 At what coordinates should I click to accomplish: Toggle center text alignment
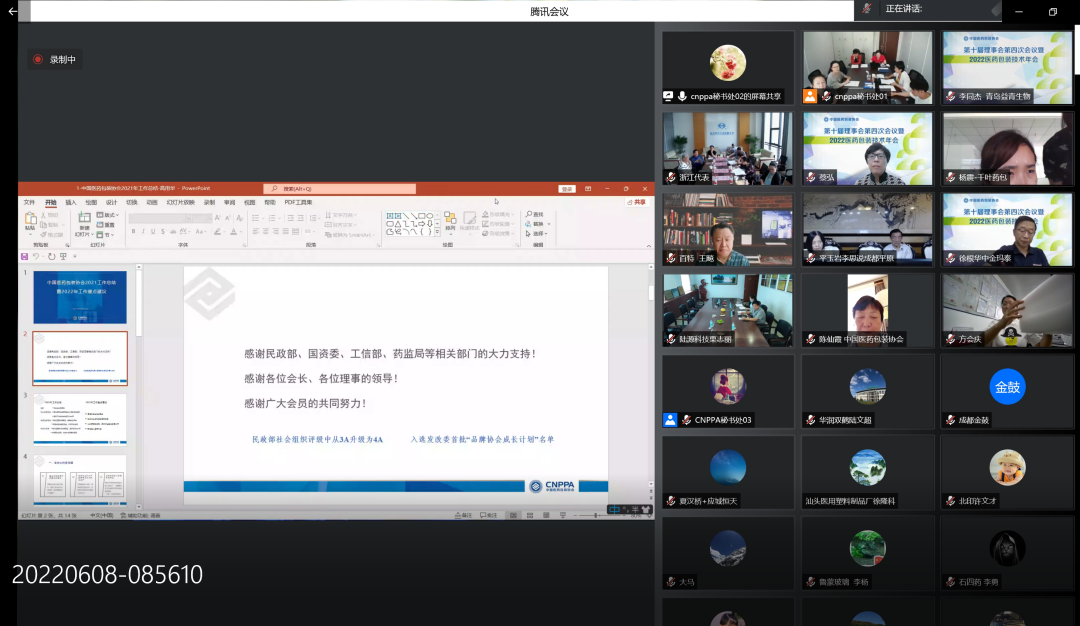[266, 231]
